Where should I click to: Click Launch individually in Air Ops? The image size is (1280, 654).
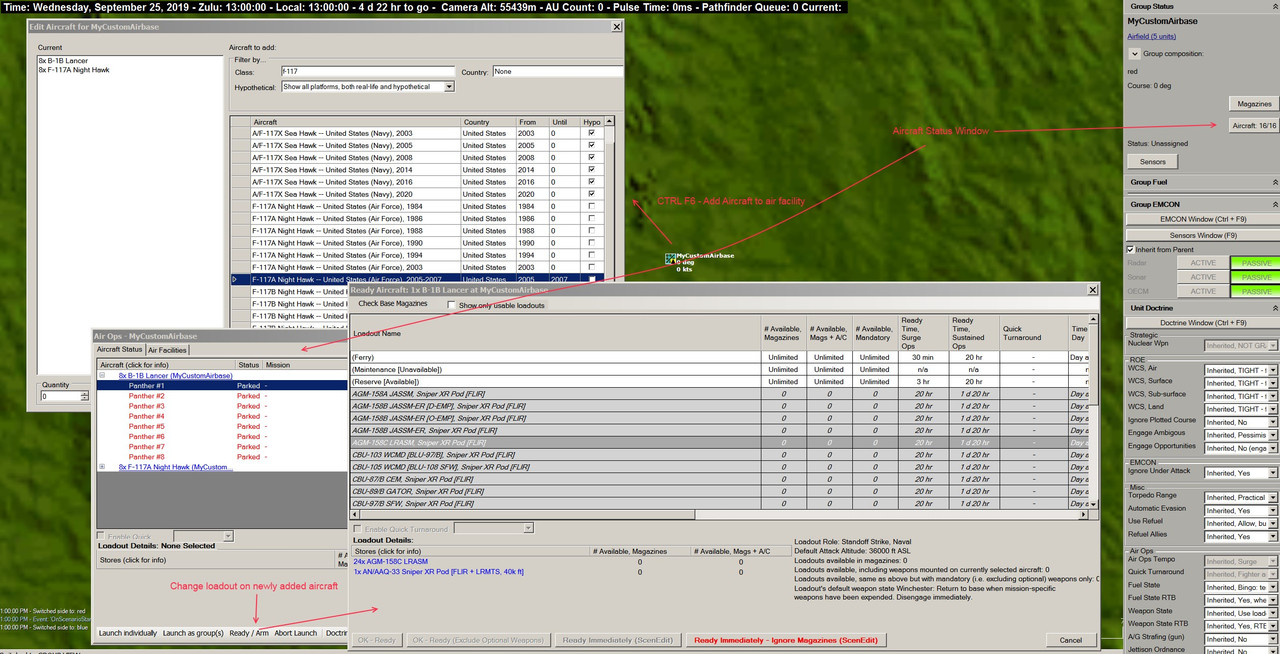128,633
